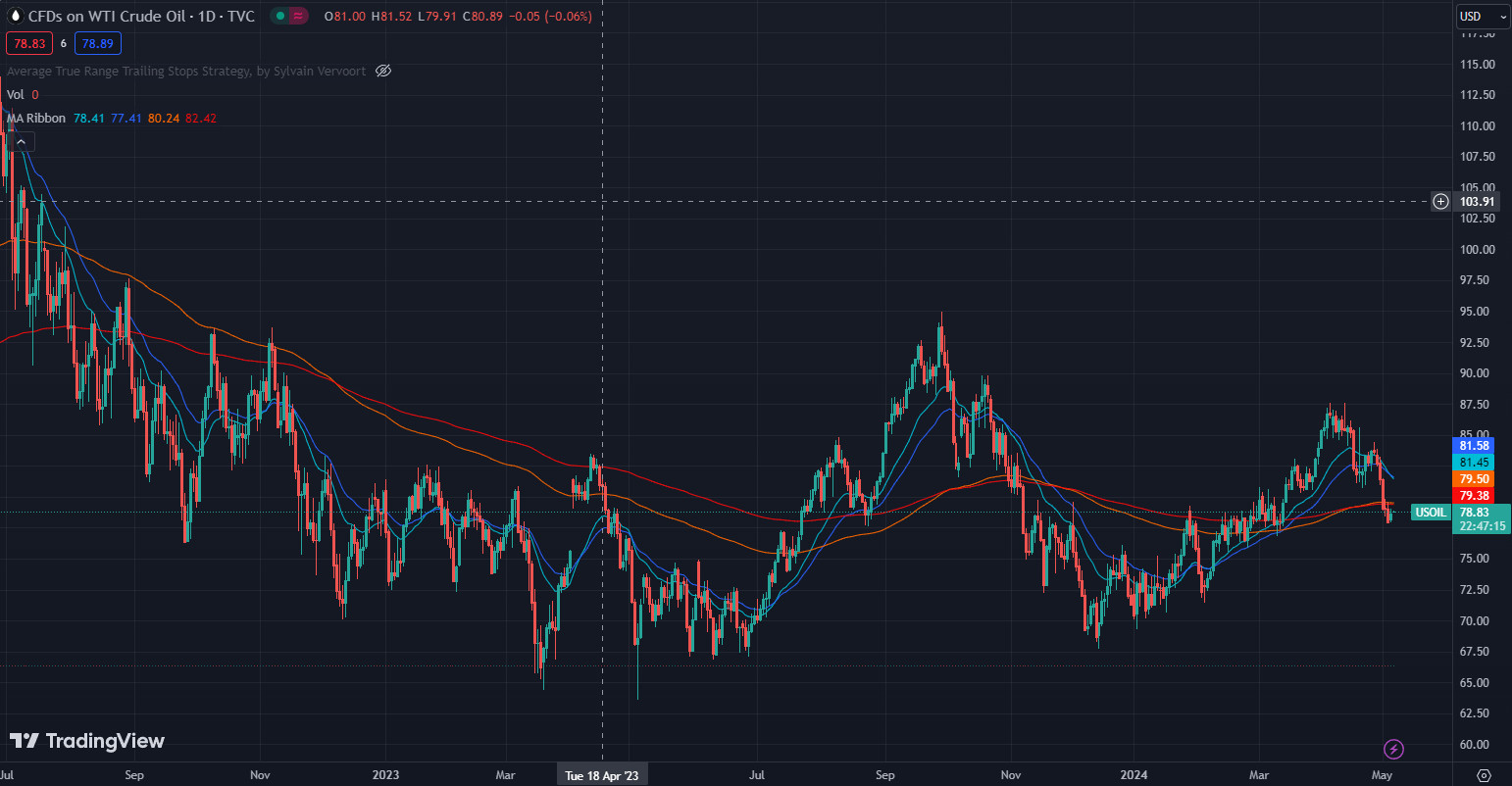This screenshot has width=1512, height=786.
Task: Click the change value −0.05 (−0.06%)
Action: [x=549, y=17]
